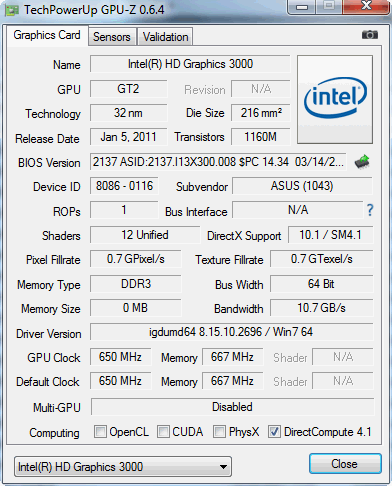Click the Subvendor ASUS field
The height and width of the screenshot is (486, 392).
[x=302, y=186]
